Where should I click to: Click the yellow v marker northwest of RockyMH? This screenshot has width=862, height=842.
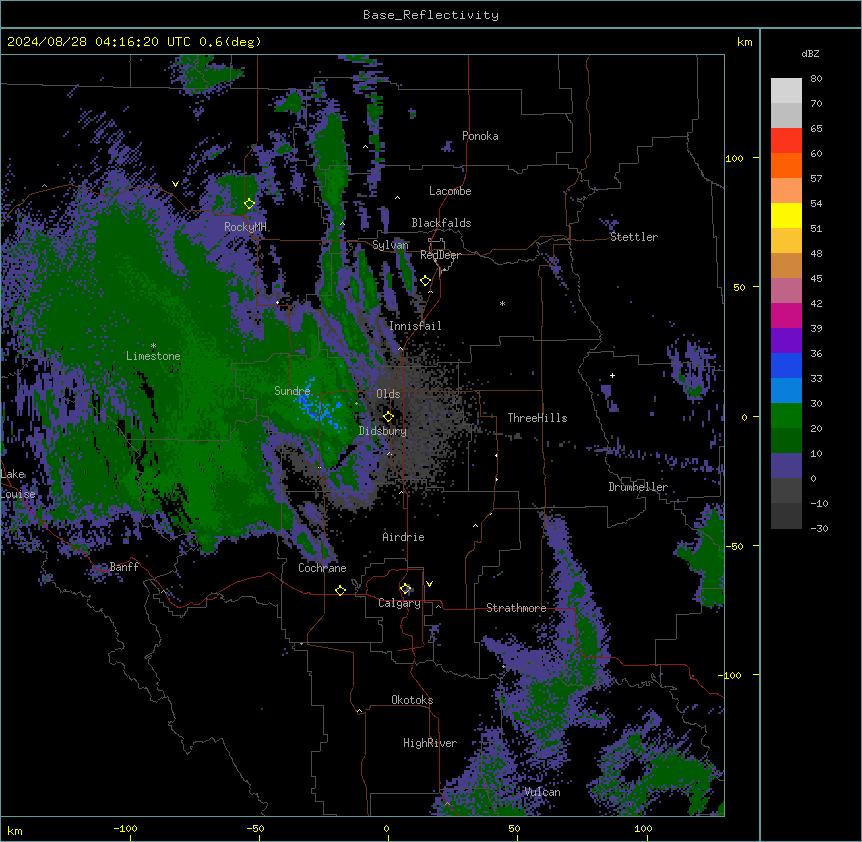(x=175, y=184)
